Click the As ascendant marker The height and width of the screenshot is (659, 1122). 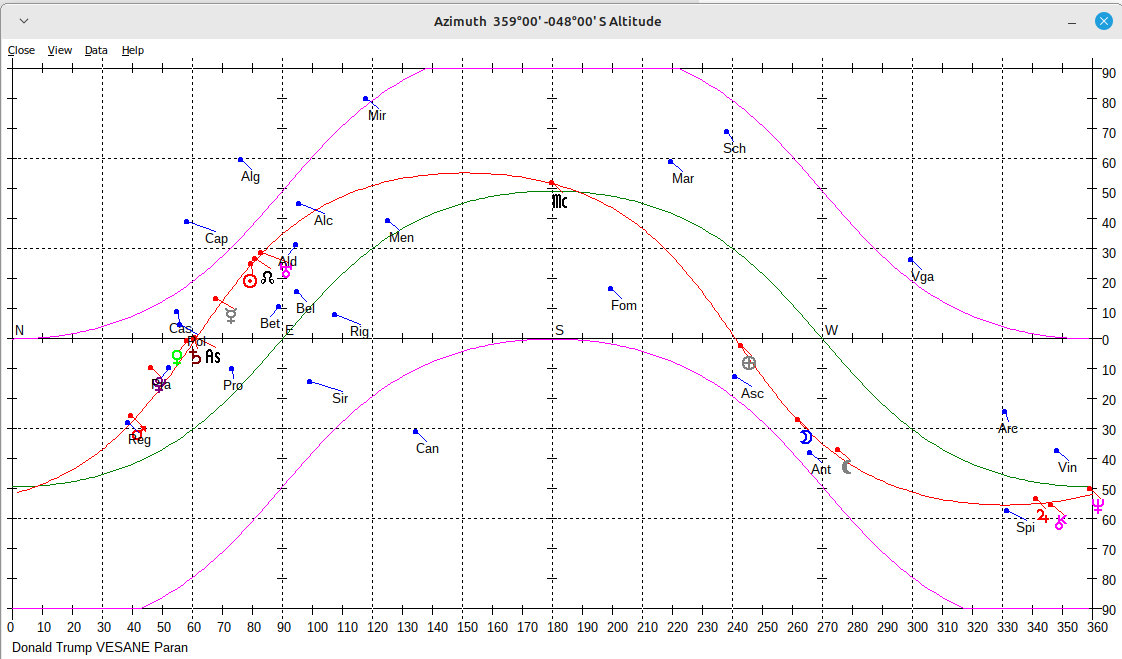click(213, 356)
